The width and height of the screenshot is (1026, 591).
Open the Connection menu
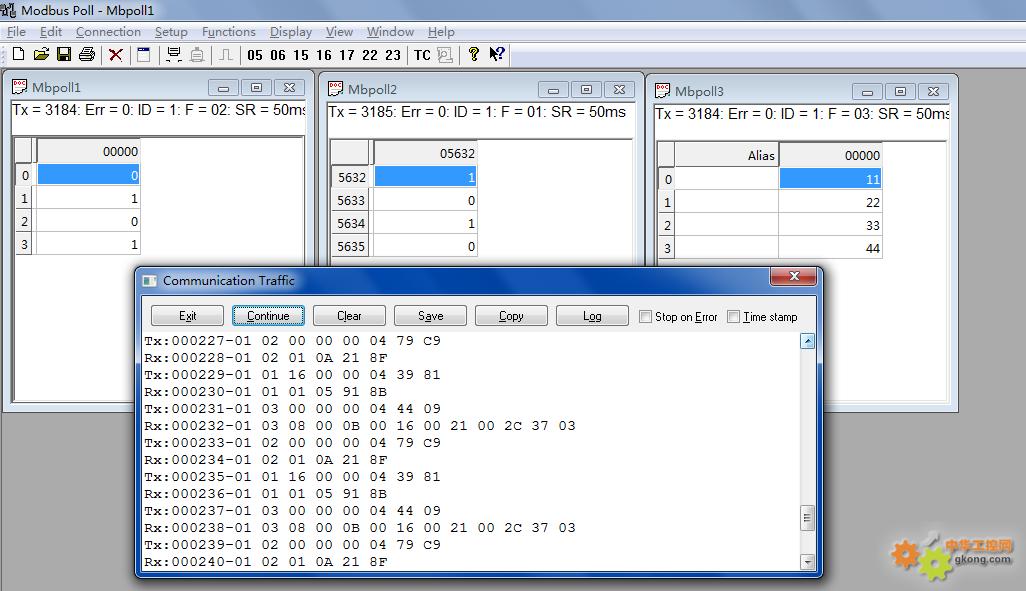(108, 31)
